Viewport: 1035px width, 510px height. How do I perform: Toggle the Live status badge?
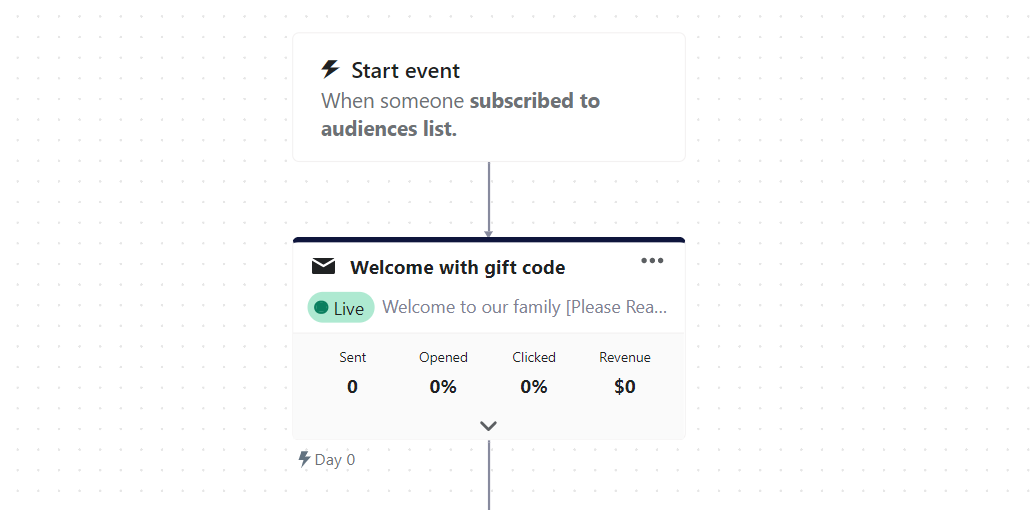(341, 308)
